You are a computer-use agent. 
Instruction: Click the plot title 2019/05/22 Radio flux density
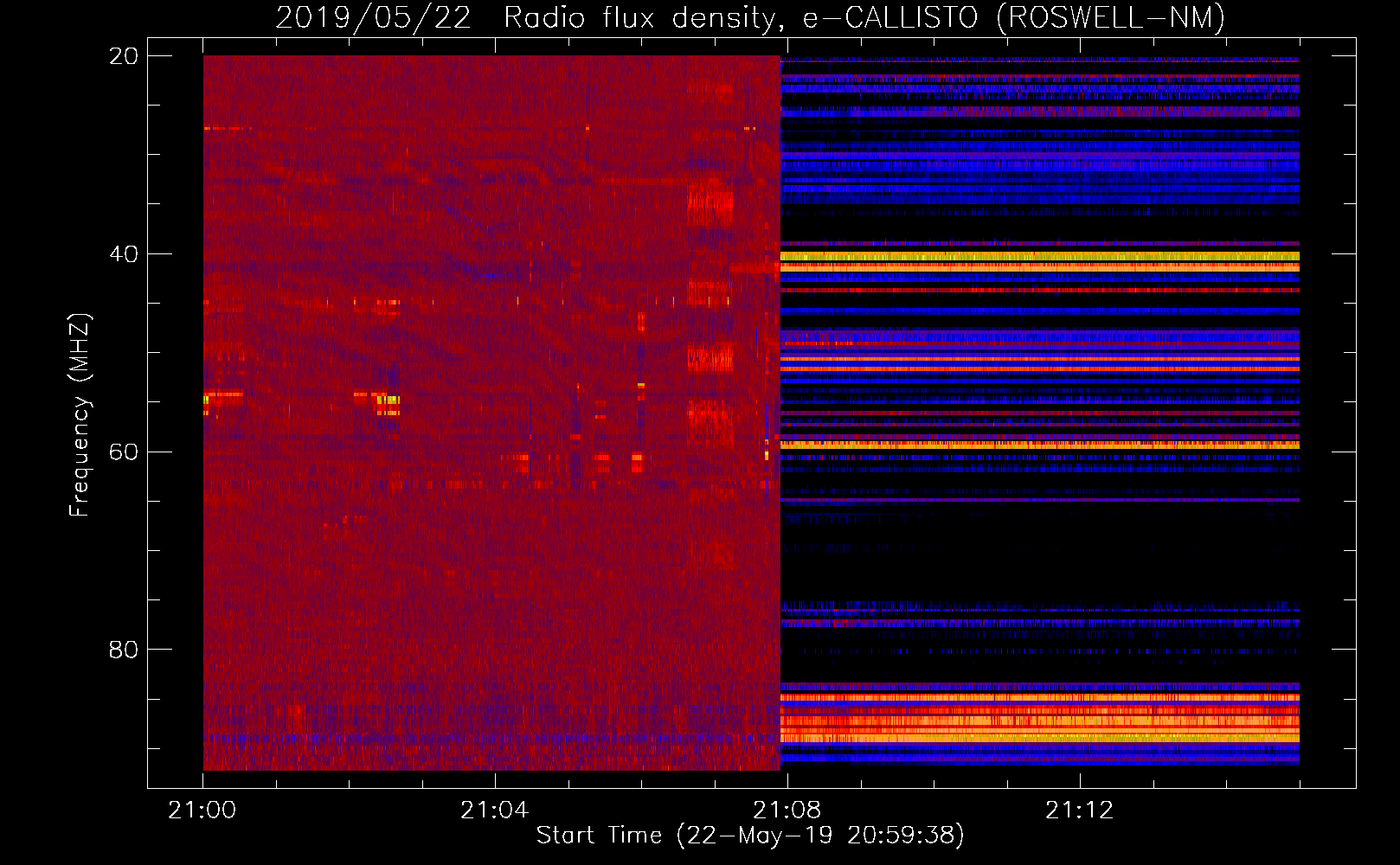(749, 18)
